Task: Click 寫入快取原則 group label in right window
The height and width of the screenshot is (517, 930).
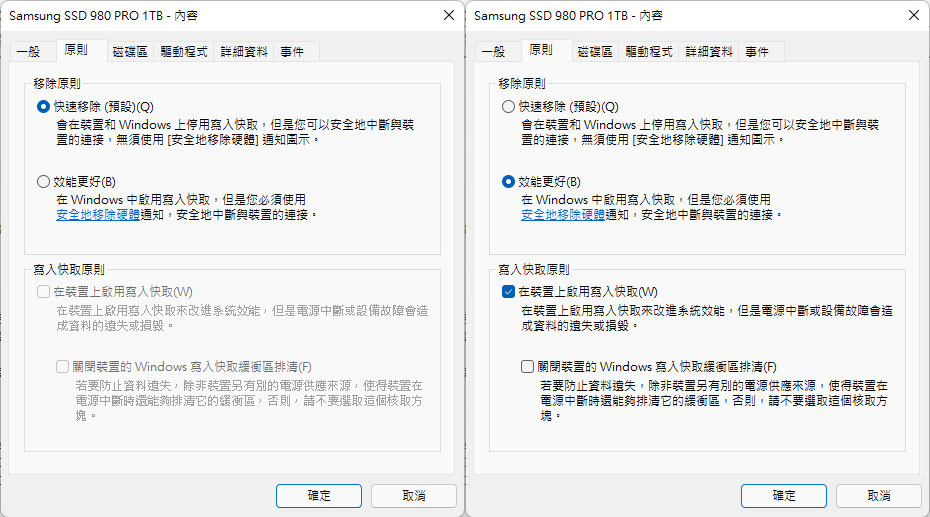Action: coord(534,270)
